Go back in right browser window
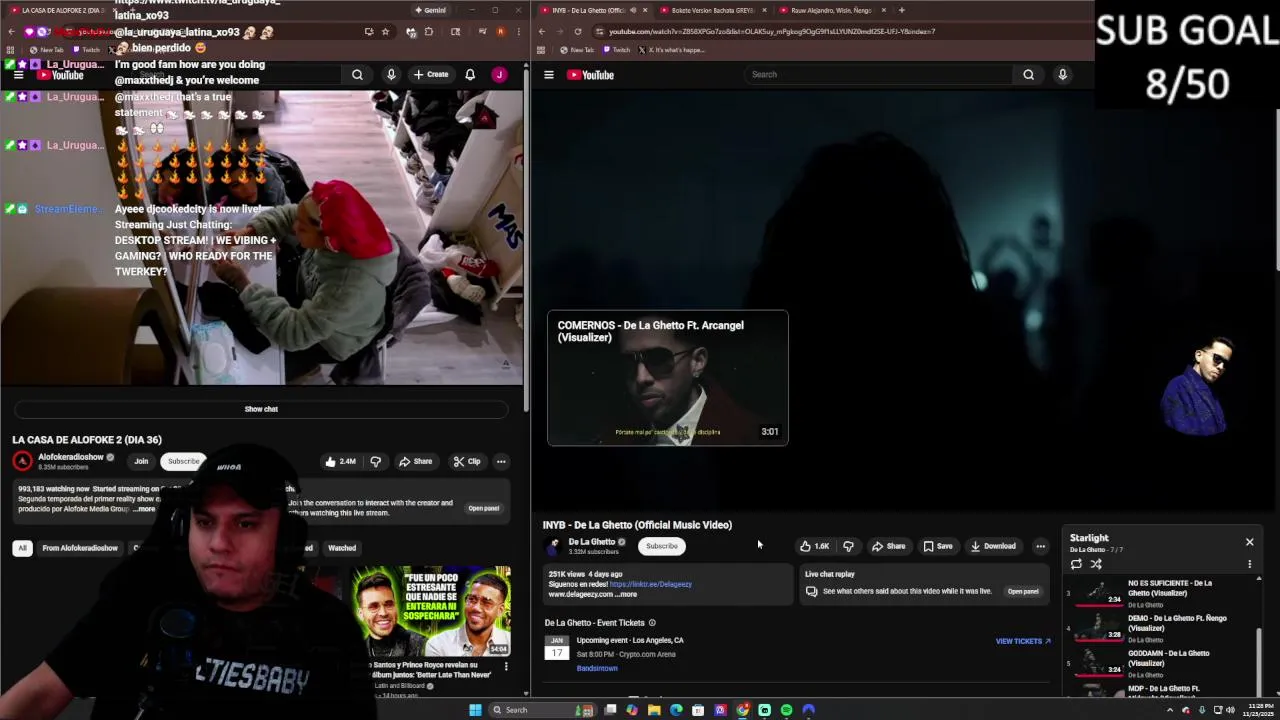 click(x=541, y=31)
